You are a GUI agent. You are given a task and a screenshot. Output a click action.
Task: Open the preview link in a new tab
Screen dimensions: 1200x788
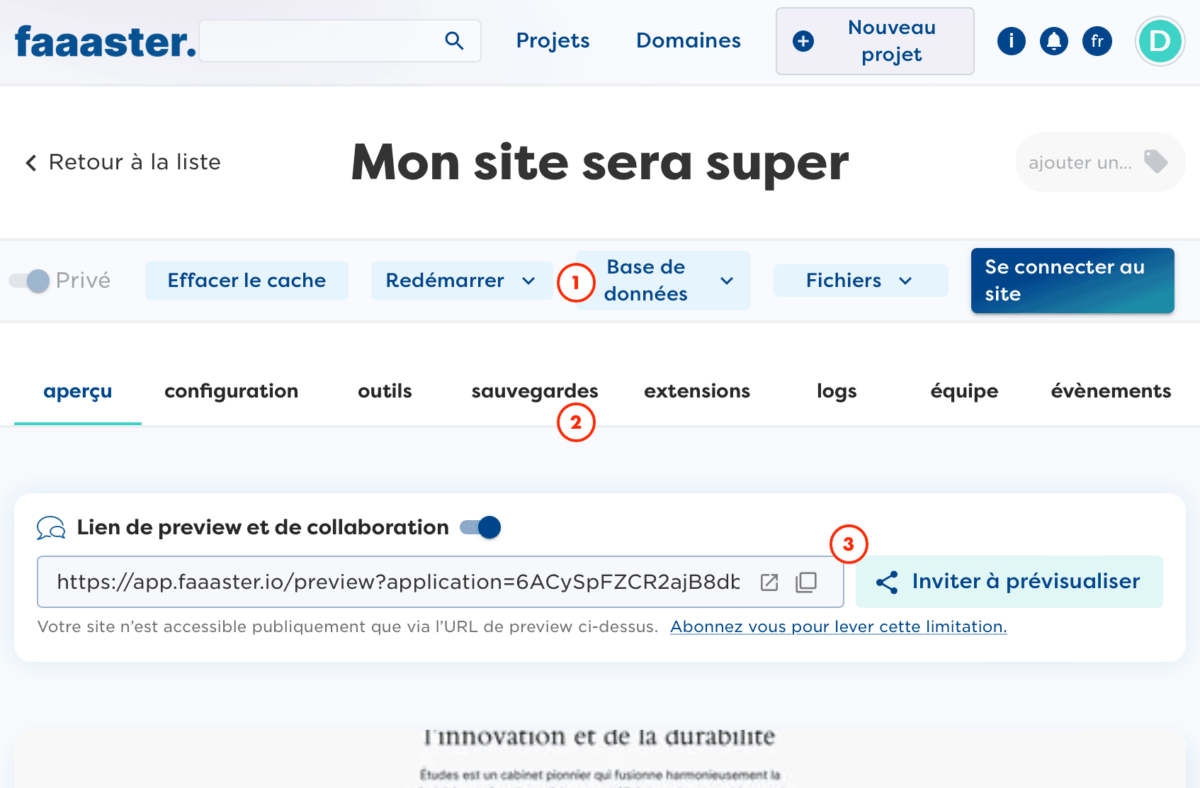[x=768, y=581]
